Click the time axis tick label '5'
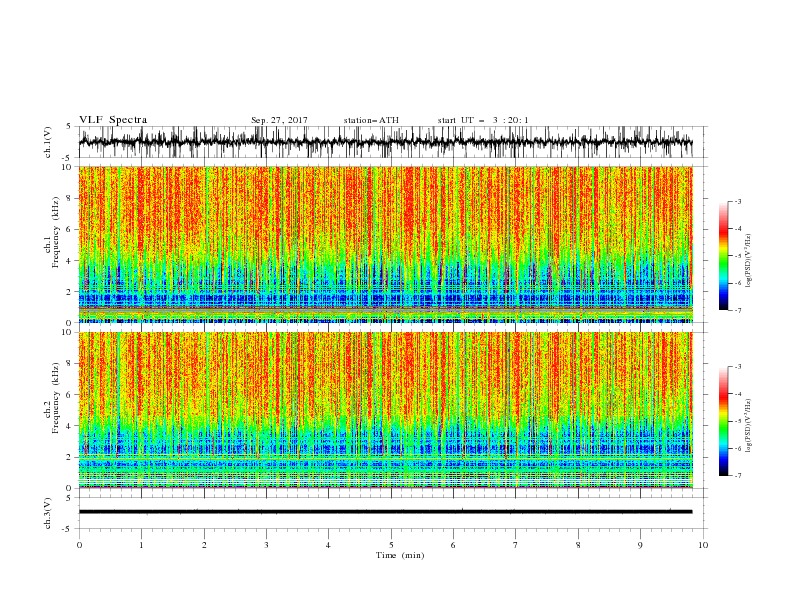792x612 pixels. [391, 545]
